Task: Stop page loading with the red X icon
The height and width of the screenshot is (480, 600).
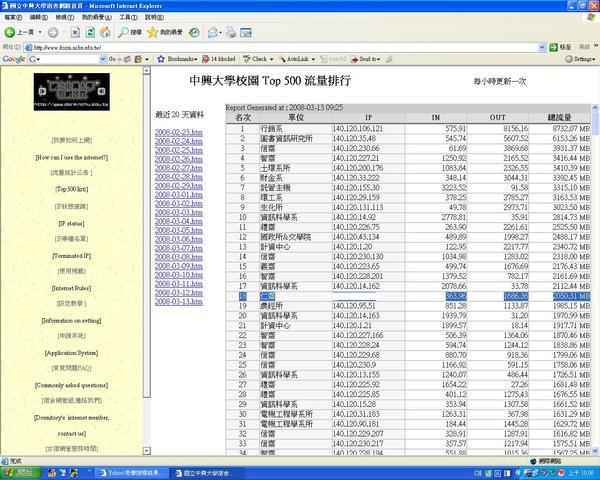Action: pos(75,33)
